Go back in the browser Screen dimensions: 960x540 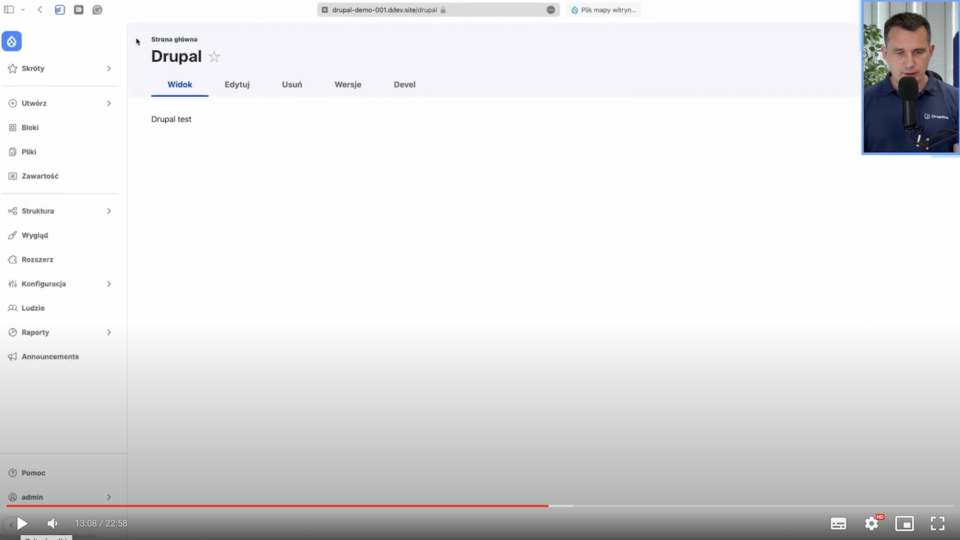click(40, 10)
